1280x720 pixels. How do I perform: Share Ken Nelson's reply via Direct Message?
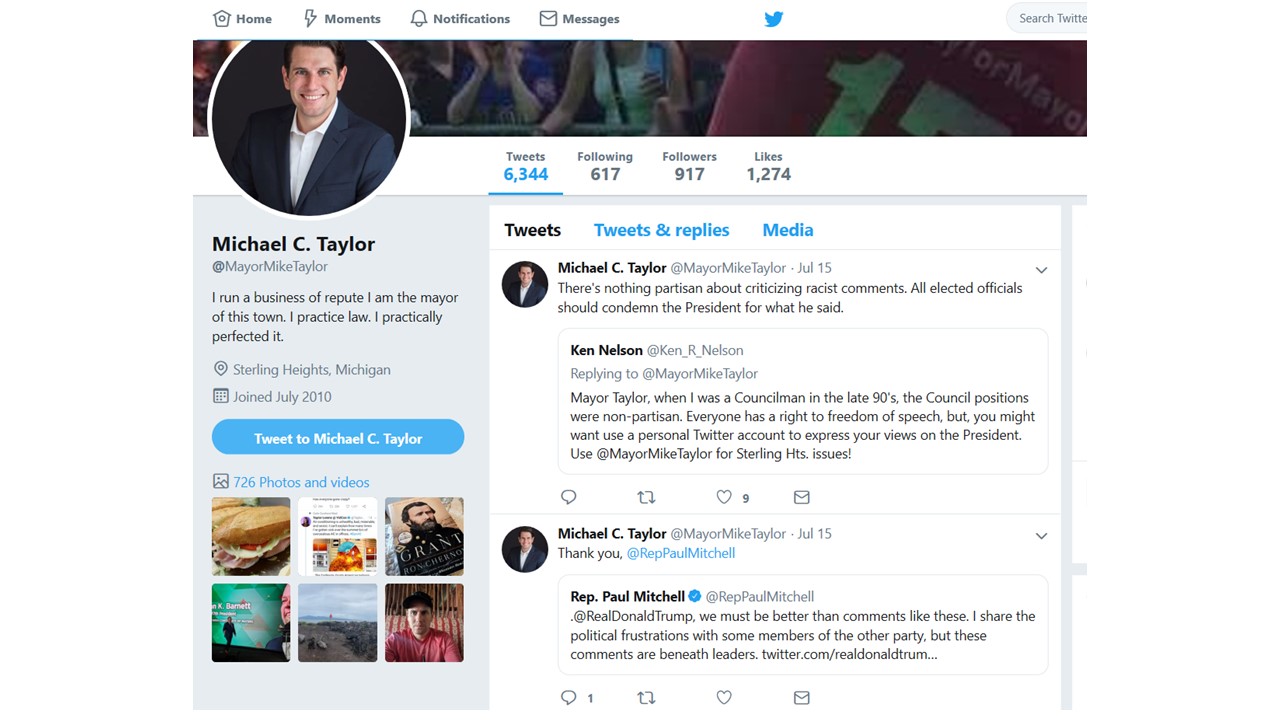point(801,497)
